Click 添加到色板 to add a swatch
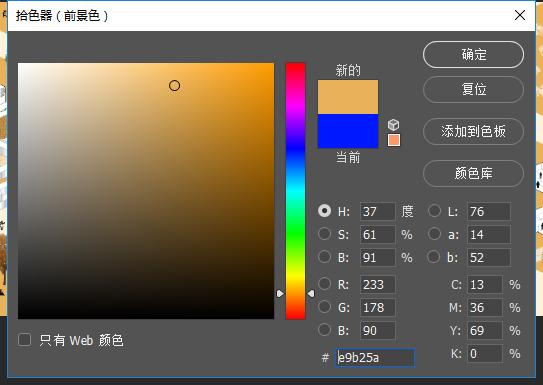 (x=473, y=132)
